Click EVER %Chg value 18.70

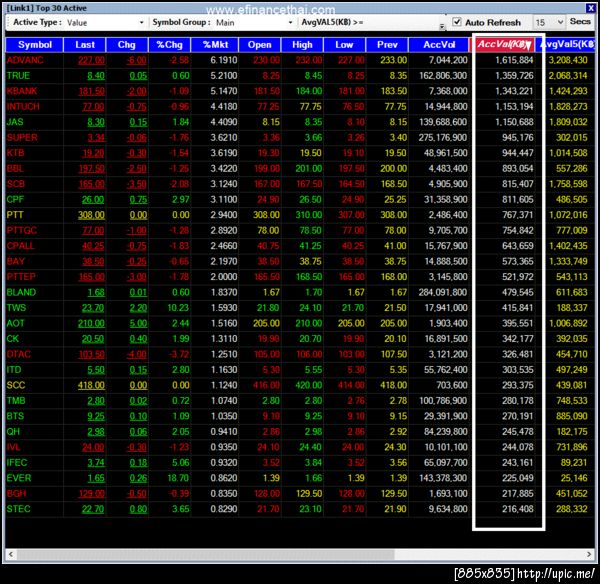tap(178, 478)
